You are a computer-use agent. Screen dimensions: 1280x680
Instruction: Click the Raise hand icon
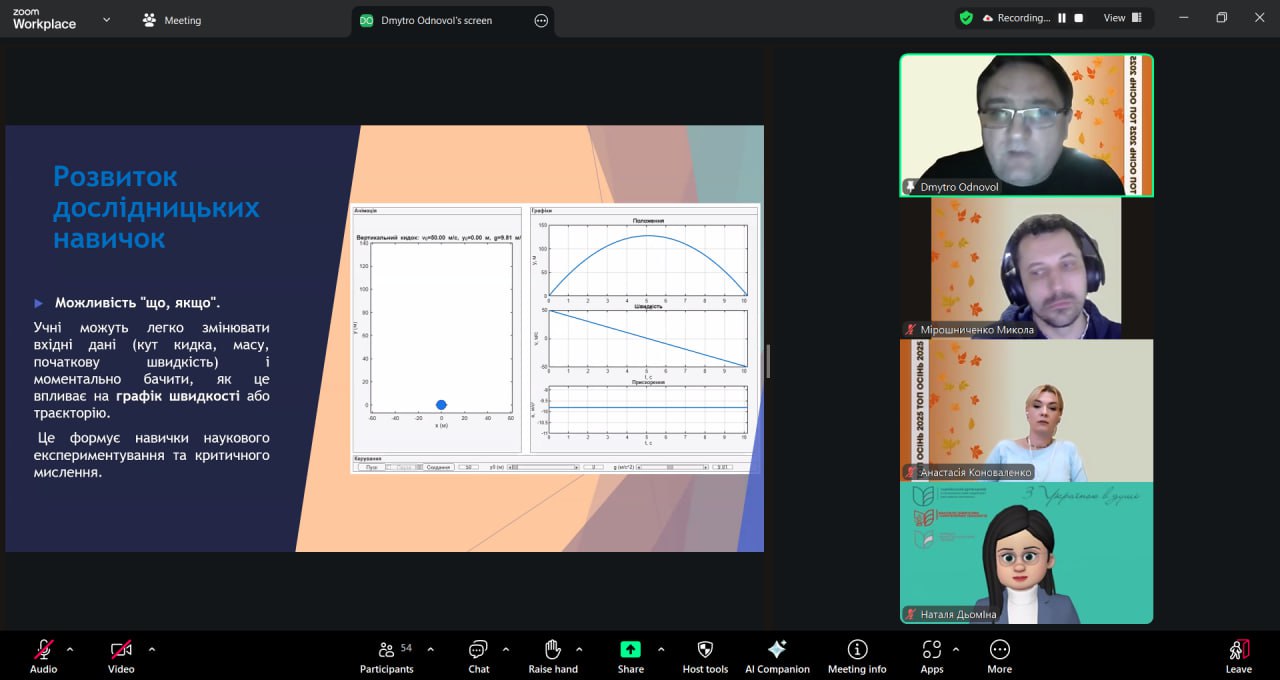(x=552, y=649)
